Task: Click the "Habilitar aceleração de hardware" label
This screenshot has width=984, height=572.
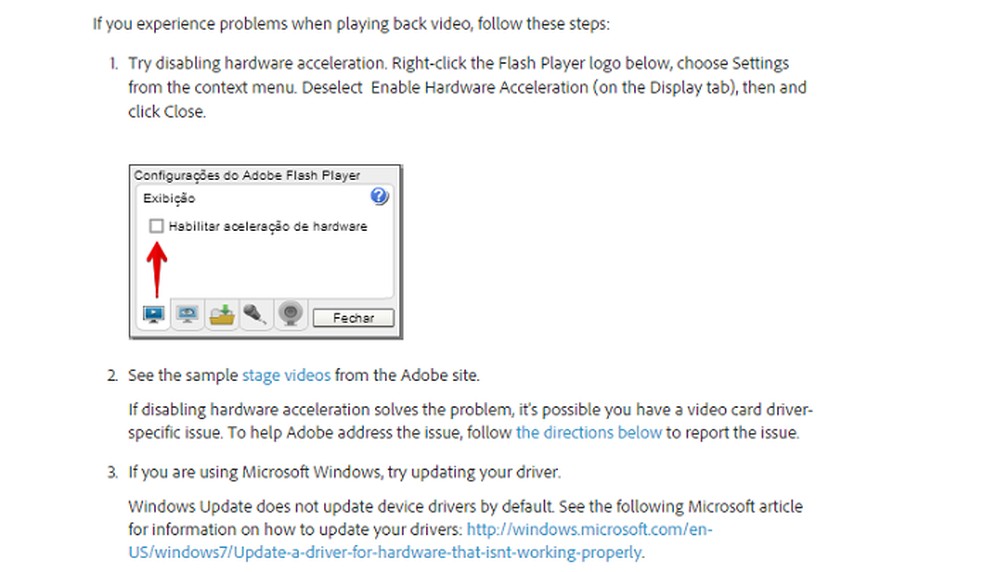Action: [268, 227]
